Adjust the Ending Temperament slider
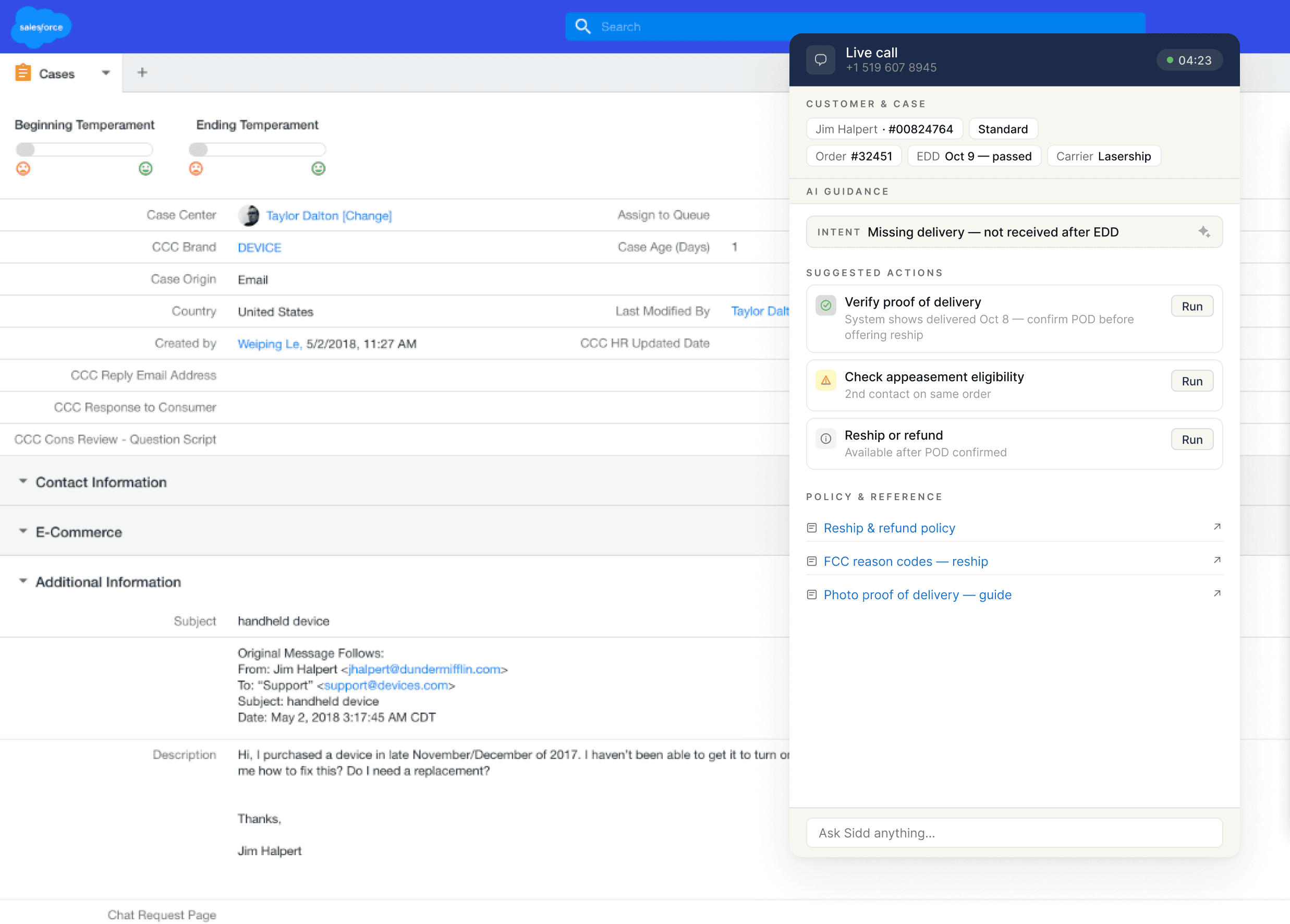This screenshot has height=924, width=1290. pos(199,150)
